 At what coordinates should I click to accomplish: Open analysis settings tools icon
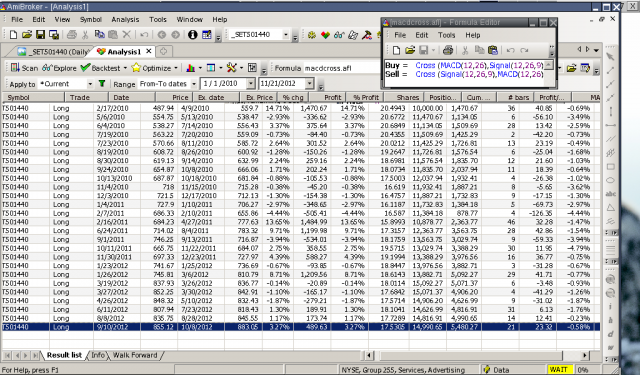click(231, 68)
